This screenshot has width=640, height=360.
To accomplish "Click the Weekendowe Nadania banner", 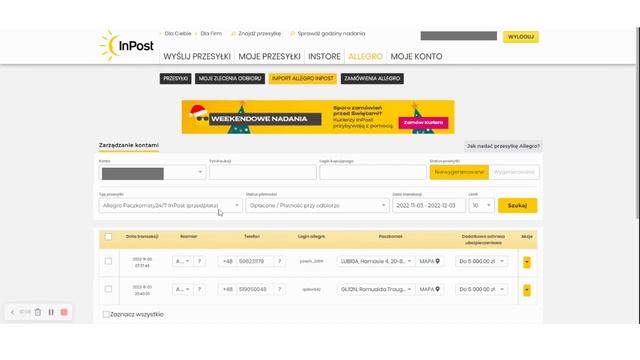I will pyautogui.click(x=318, y=117).
